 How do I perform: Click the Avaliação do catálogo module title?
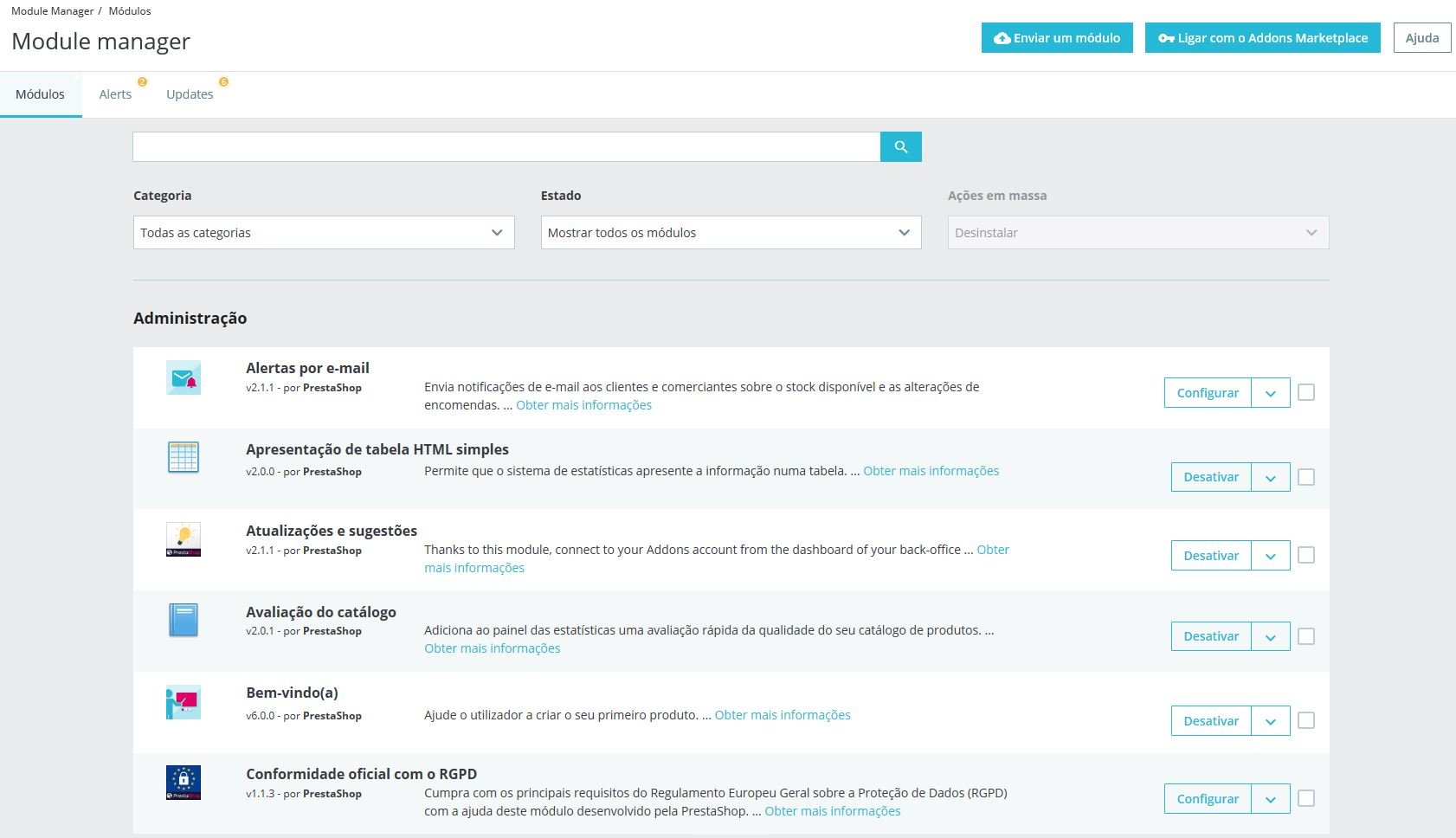[x=321, y=612]
